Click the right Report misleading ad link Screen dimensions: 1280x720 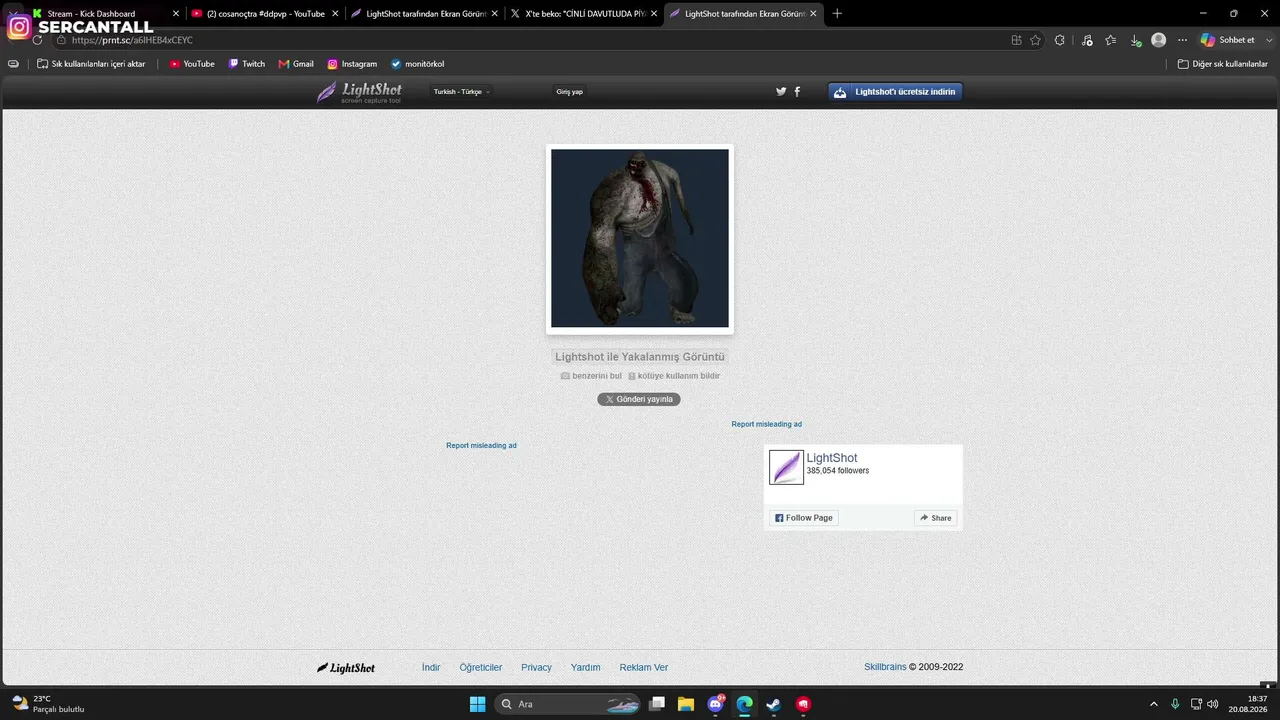766,424
